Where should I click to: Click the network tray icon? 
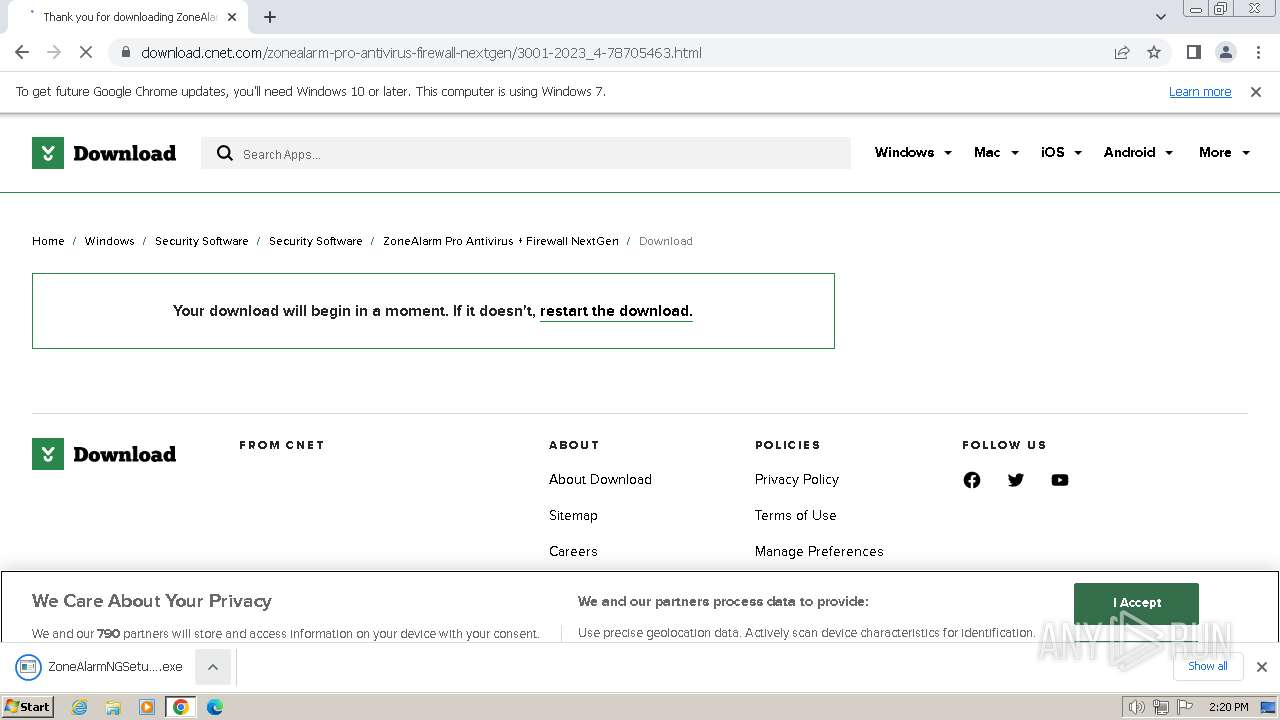coord(1161,707)
